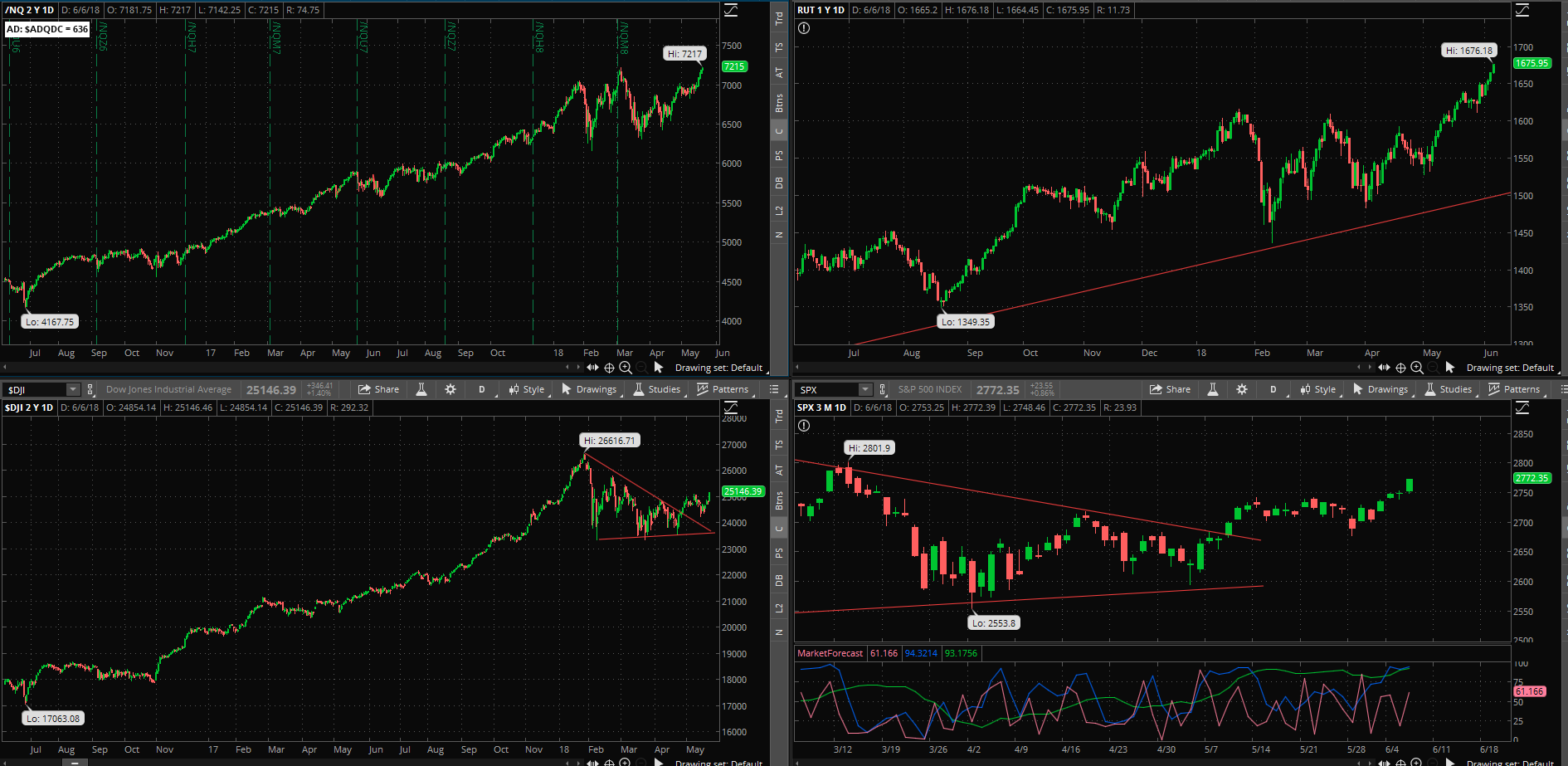Open chart settings gear in $DJI toolbar

pyautogui.click(x=450, y=389)
